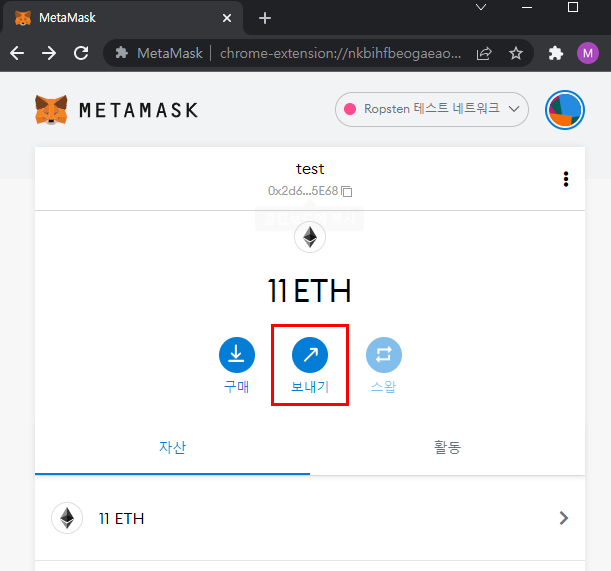Open a new browser tab
The width and height of the screenshot is (611, 571).
click(265, 18)
